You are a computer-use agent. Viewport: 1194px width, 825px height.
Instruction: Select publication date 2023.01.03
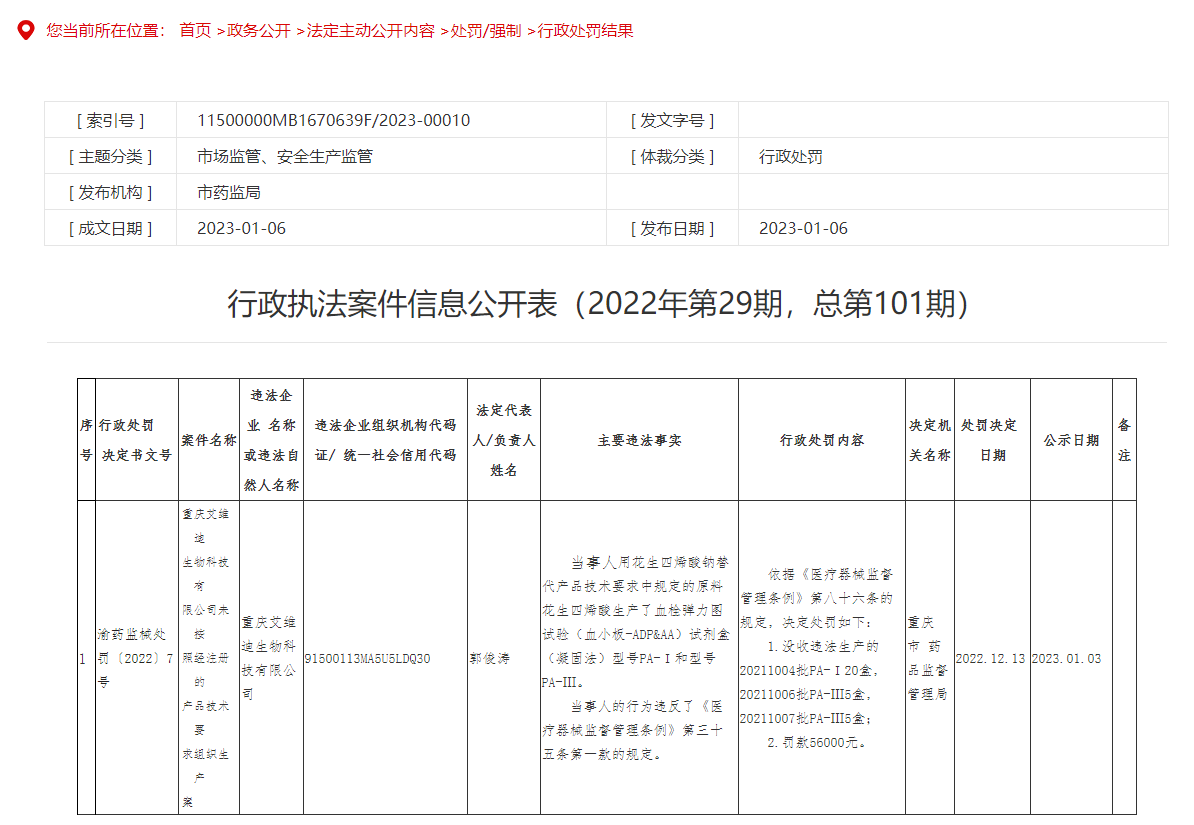pos(1067,658)
